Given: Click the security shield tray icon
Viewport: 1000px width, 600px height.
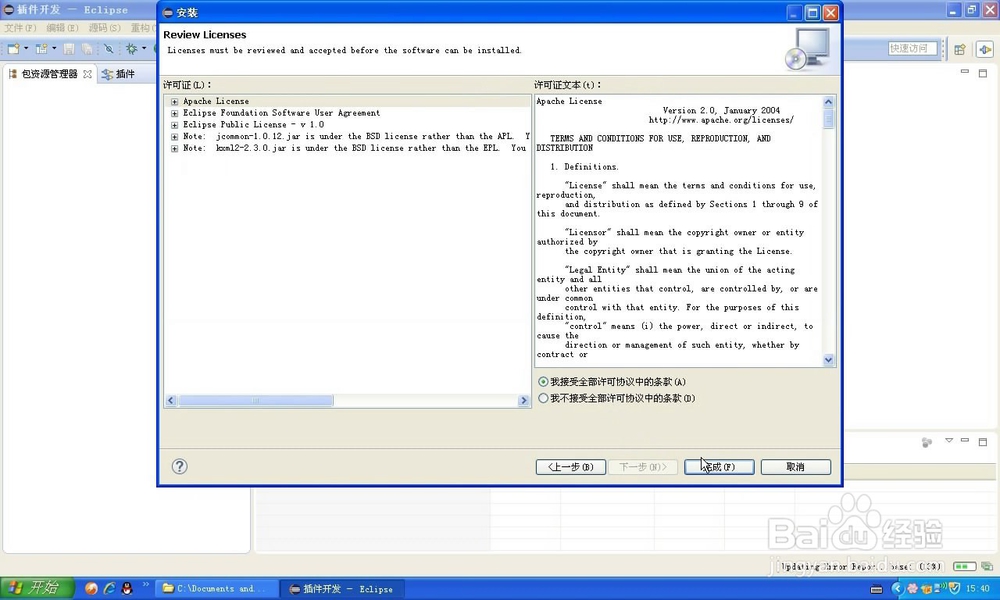Looking at the screenshot, I should pos(954,588).
